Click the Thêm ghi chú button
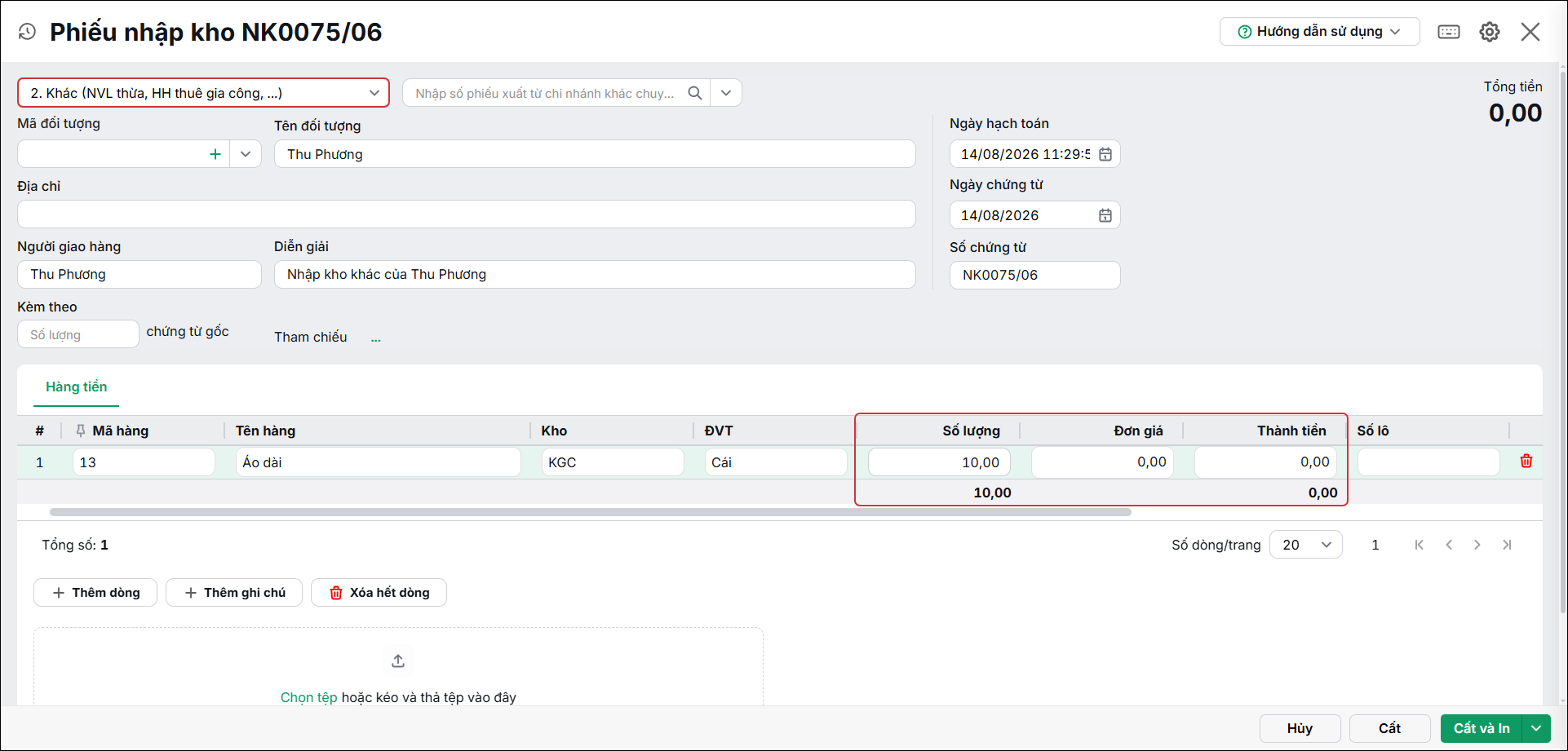Viewport: 1568px width, 751px height. (234, 593)
